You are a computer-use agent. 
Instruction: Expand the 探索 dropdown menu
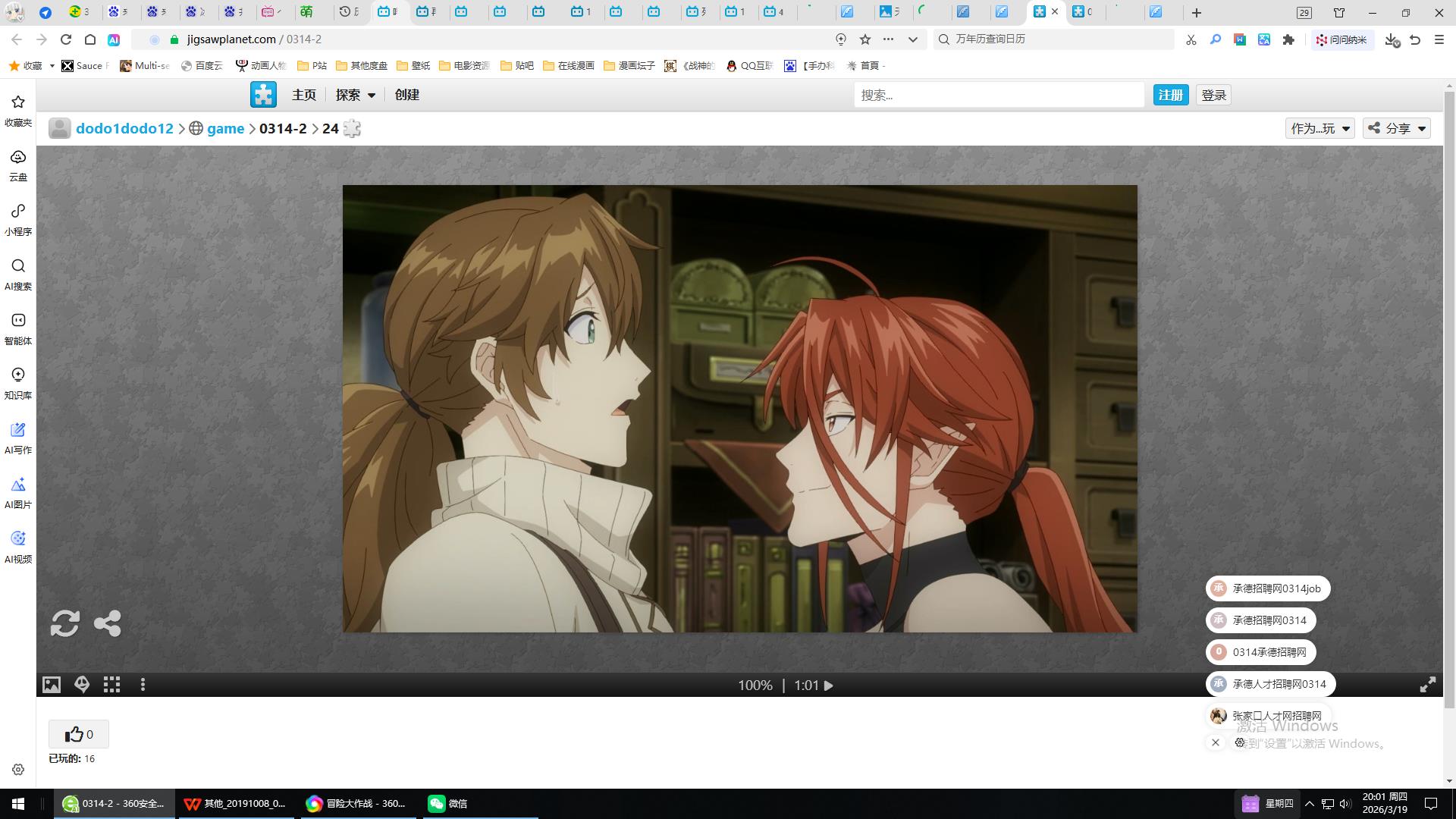[x=356, y=95]
